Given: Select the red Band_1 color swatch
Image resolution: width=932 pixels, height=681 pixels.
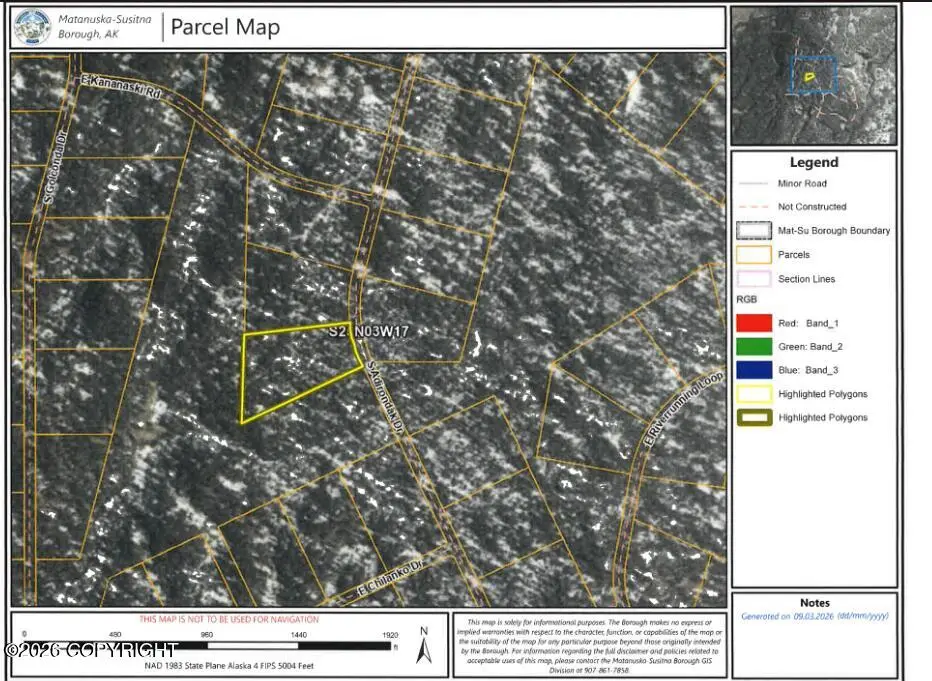Looking at the screenshot, I should tap(753, 323).
